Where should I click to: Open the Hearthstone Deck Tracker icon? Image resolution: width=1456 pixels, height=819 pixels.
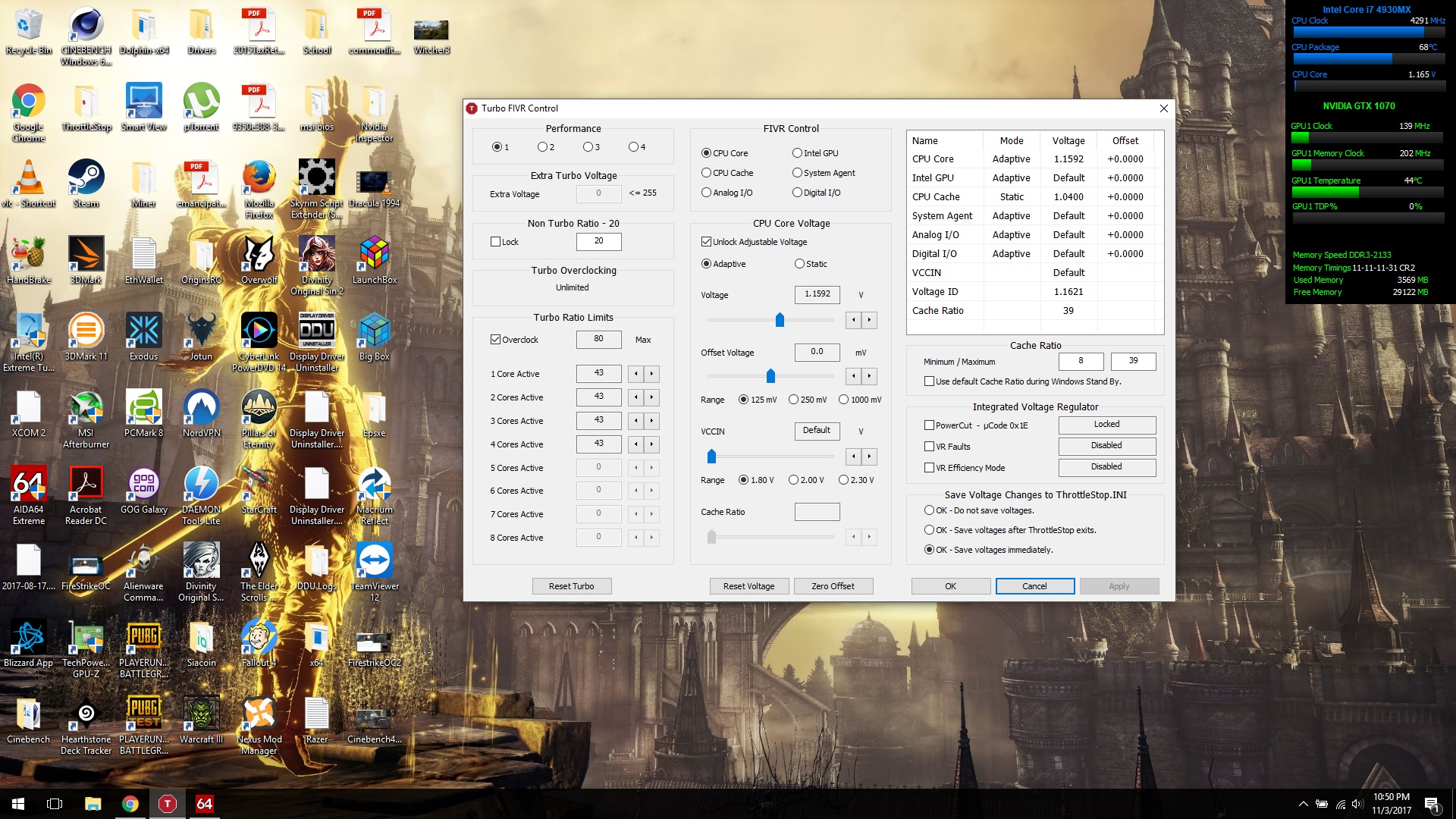click(86, 725)
